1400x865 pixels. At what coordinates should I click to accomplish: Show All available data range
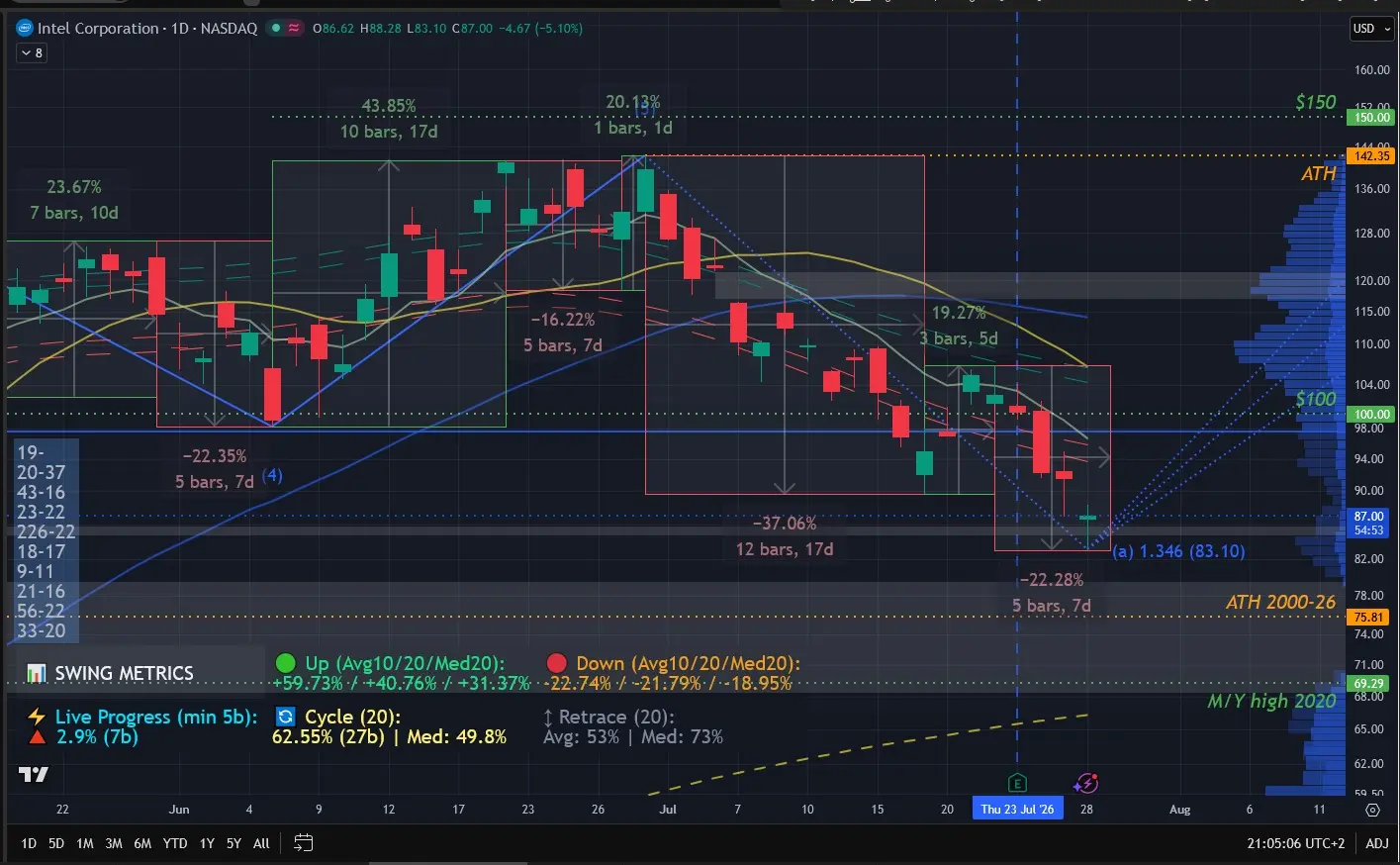[261, 843]
